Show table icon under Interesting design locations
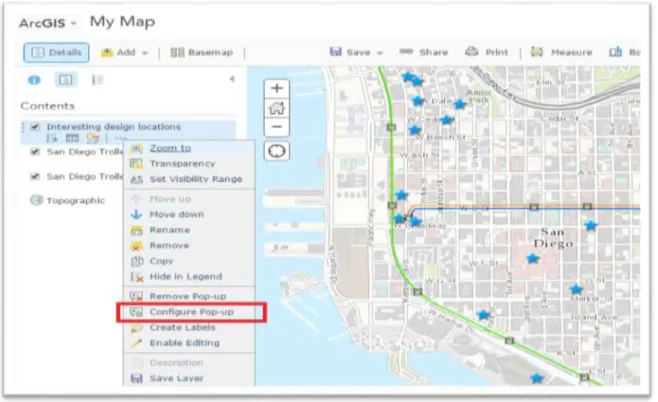The image size is (658, 402). (x=72, y=138)
